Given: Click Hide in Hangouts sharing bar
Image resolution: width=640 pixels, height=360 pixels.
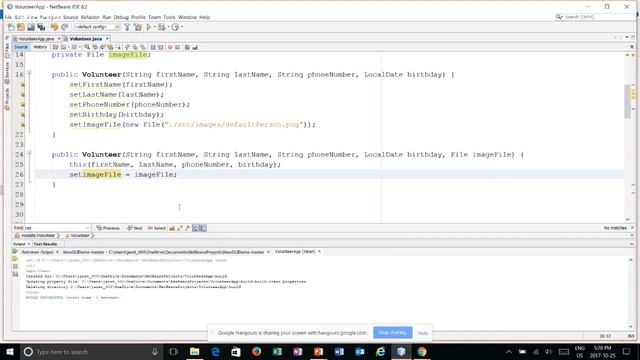Looking at the screenshot, I should (x=422, y=333).
